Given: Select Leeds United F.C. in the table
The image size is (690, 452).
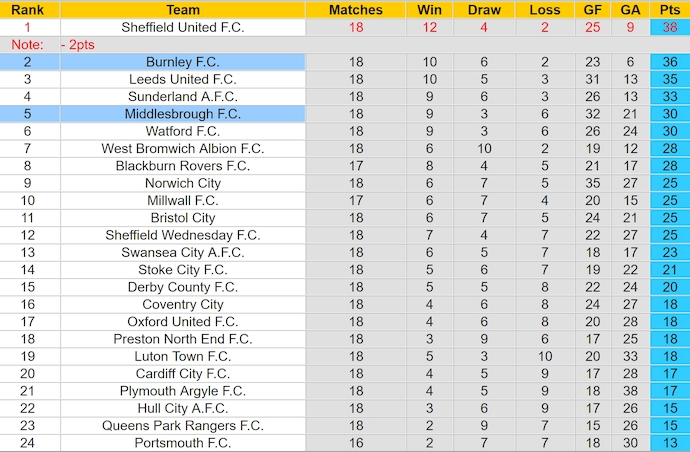Looking at the screenshot, I should click(183, 79).
